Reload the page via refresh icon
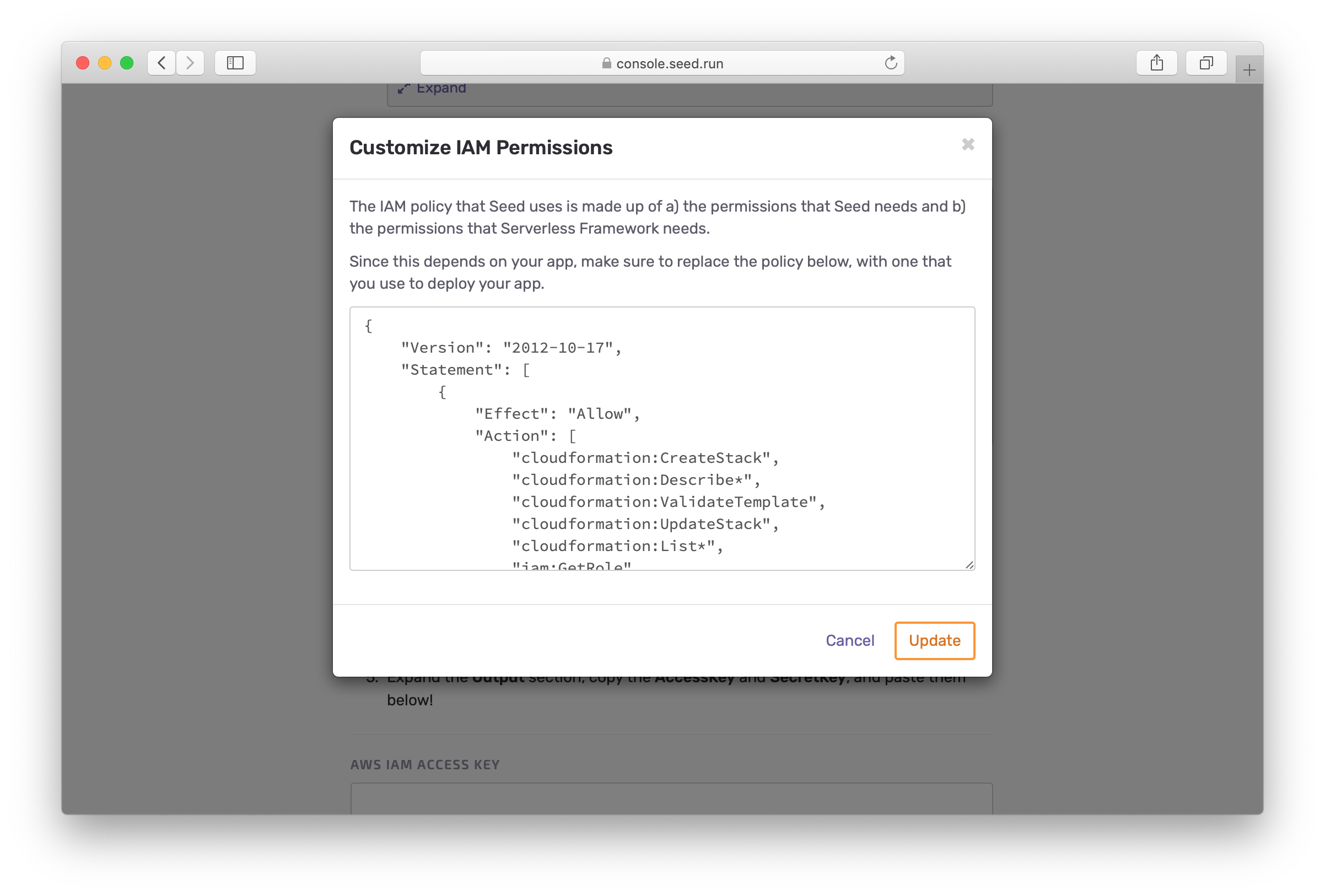Image resolution: width=1325 pixels, height=896 pixels. pyautogui.click(x=891, y=63)
